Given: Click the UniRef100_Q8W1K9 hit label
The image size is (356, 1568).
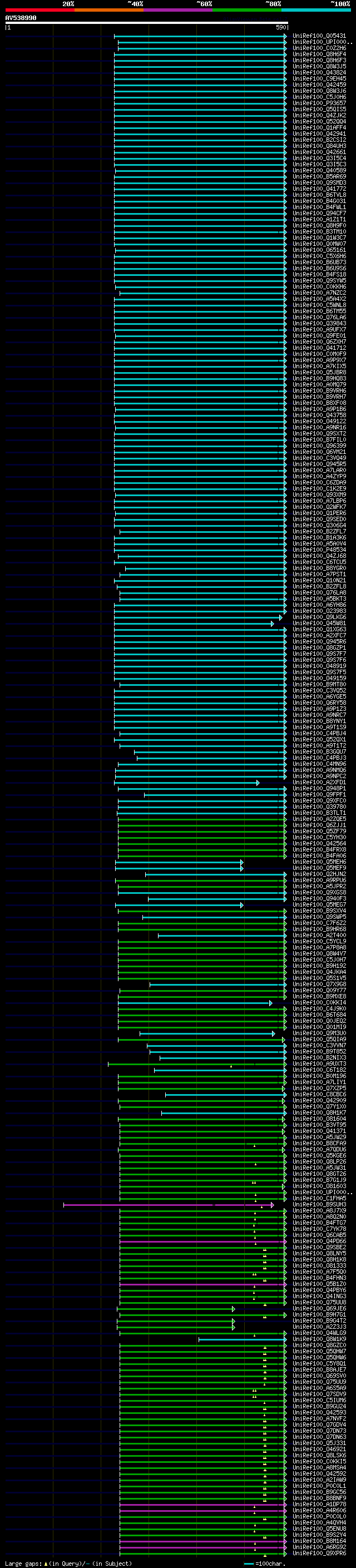Looking at the screenshot, I should 319,1339.
